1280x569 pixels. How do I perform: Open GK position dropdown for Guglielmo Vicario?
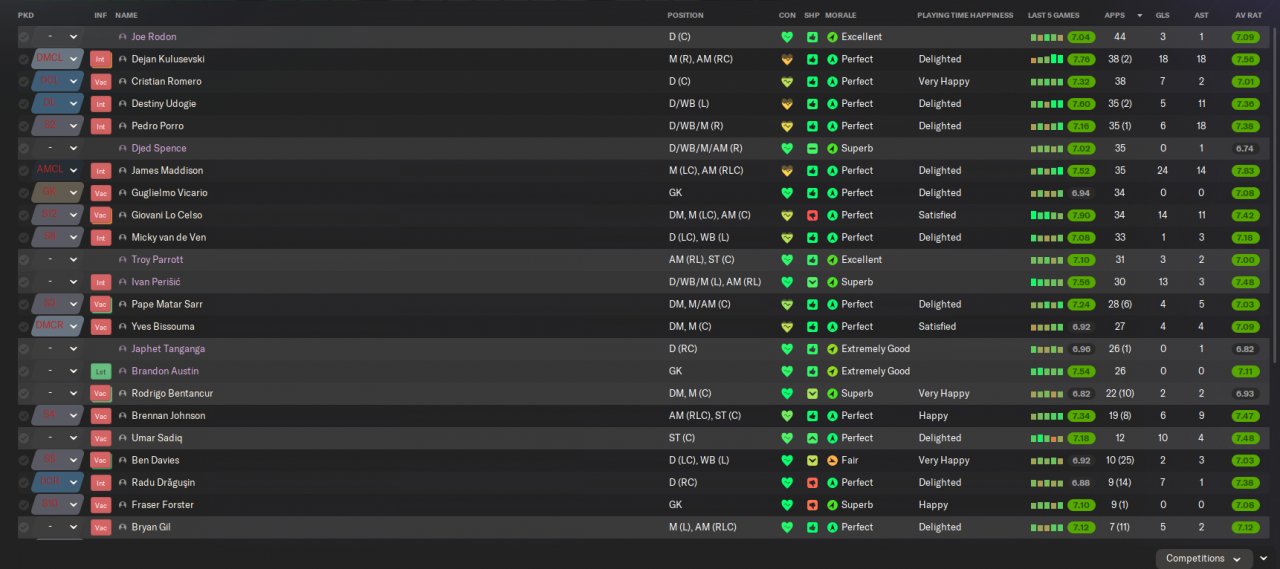58,193
